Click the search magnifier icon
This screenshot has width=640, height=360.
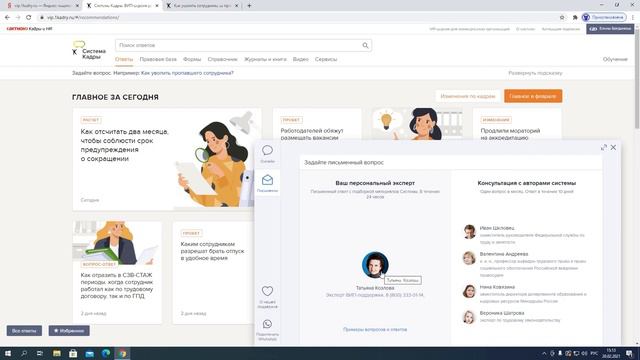(x=365, y=45)
